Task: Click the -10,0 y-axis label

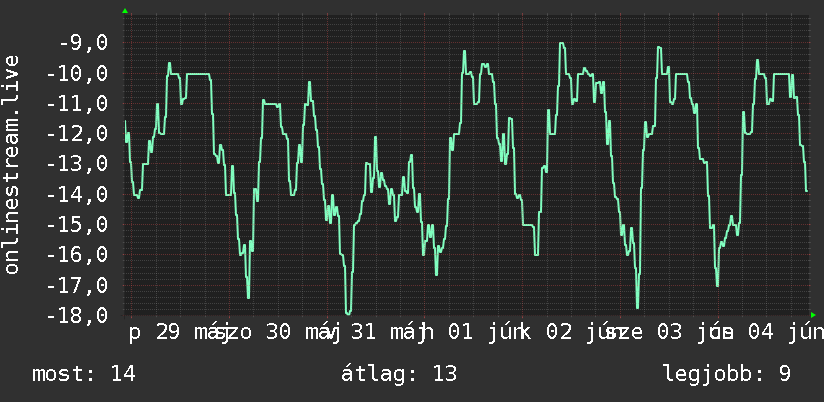Action: tap(77, 74)
